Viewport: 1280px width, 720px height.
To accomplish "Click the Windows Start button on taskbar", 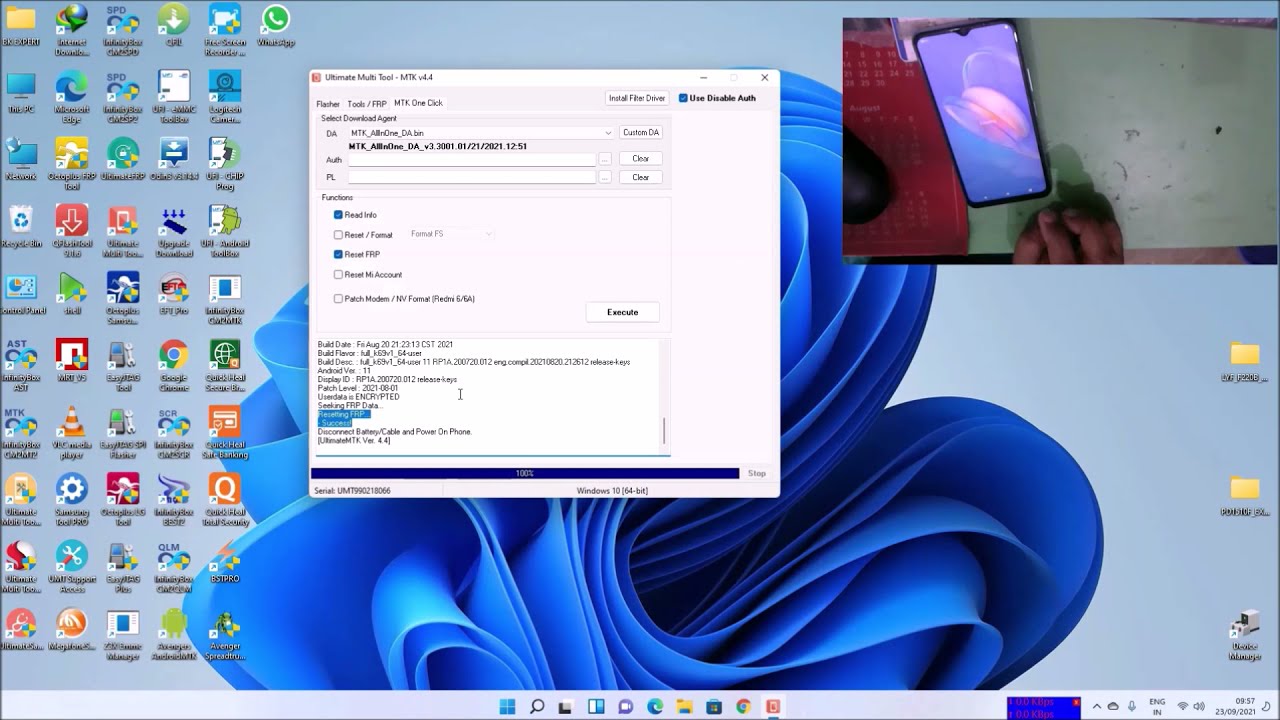I will coord(507,706).
